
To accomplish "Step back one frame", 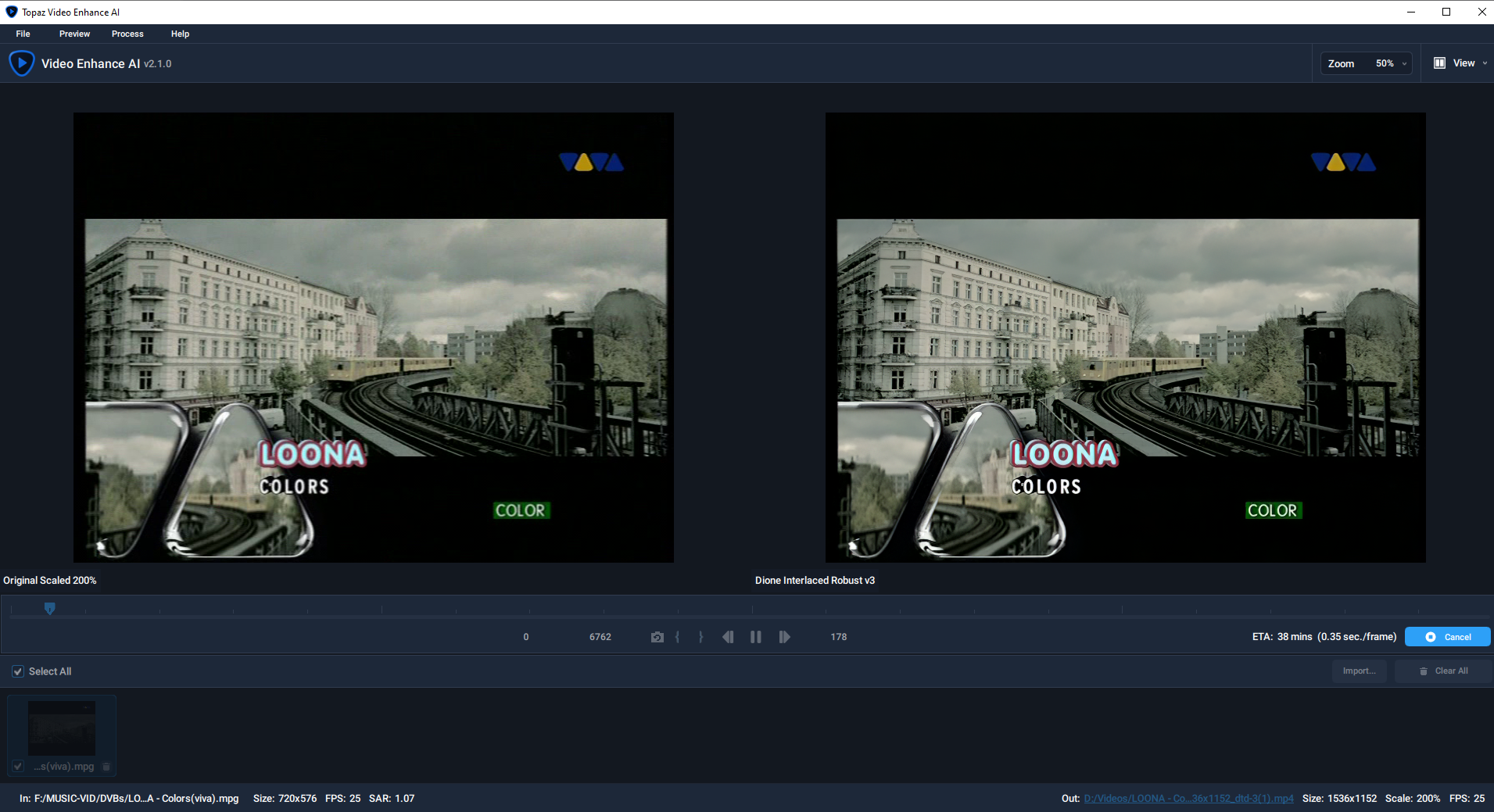I will [728, 636].
